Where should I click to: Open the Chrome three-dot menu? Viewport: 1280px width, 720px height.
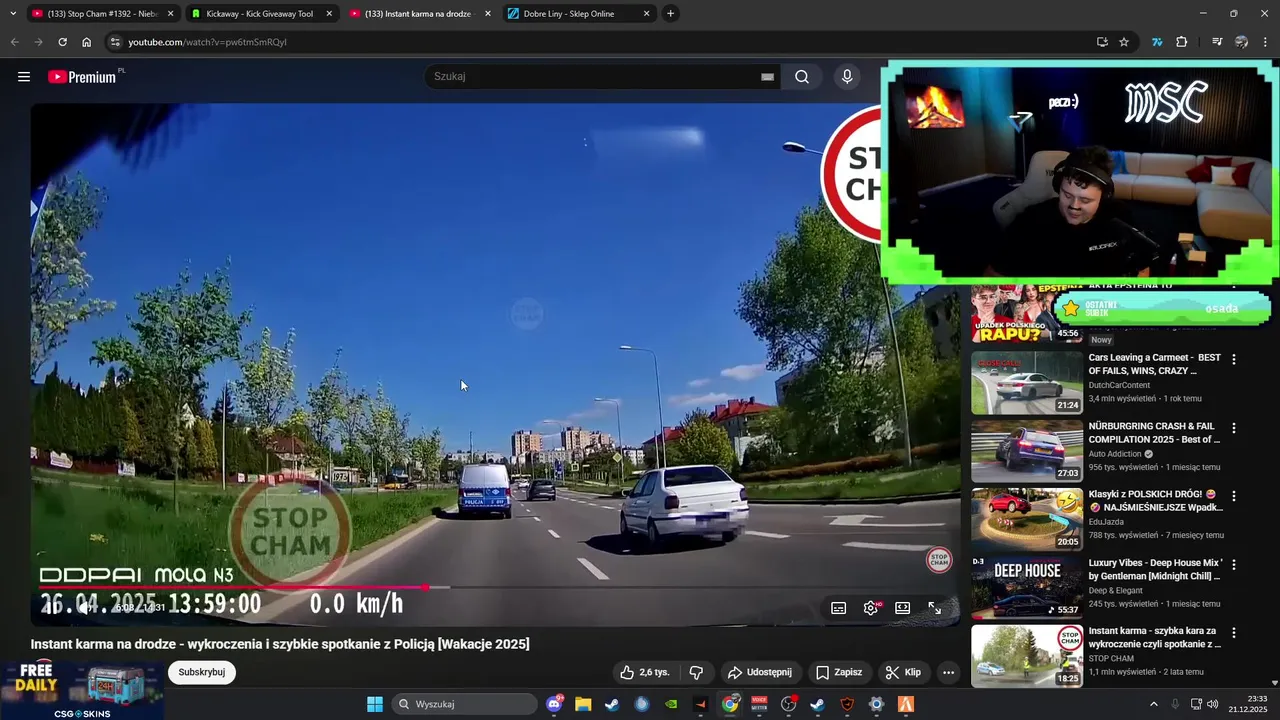point(1266,42)
